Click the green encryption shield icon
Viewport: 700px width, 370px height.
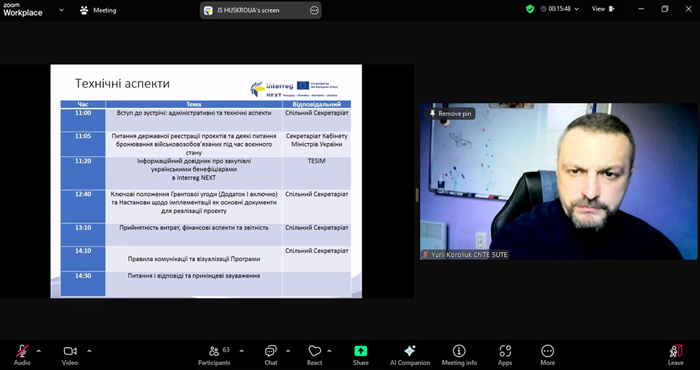point(530,9)
